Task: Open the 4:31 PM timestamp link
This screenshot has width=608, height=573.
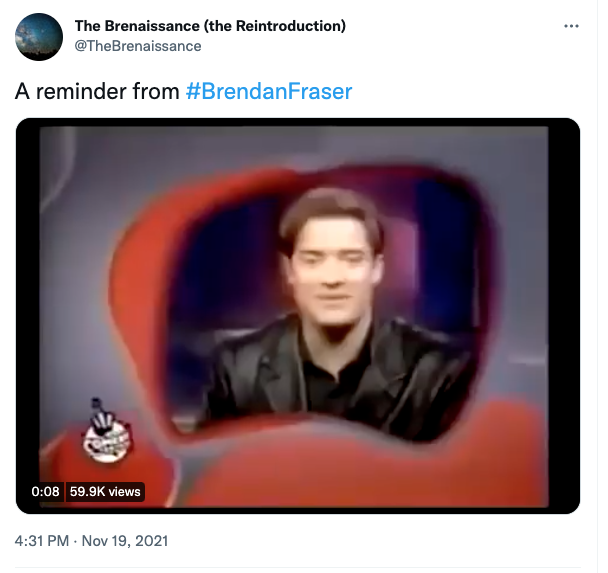Action: [x=42, y=541]
